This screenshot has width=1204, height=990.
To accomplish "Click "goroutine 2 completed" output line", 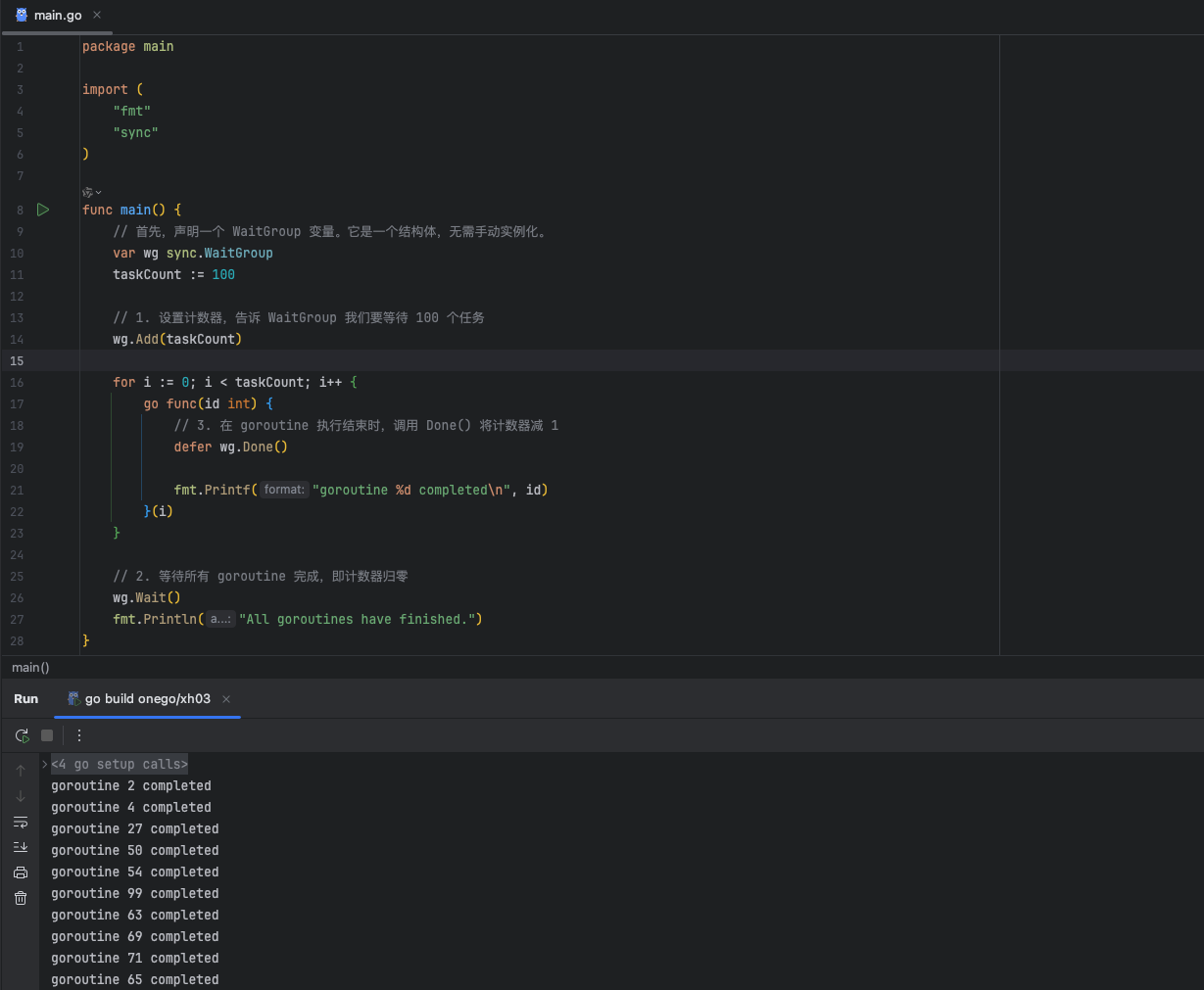I will [x=131, y=785].
